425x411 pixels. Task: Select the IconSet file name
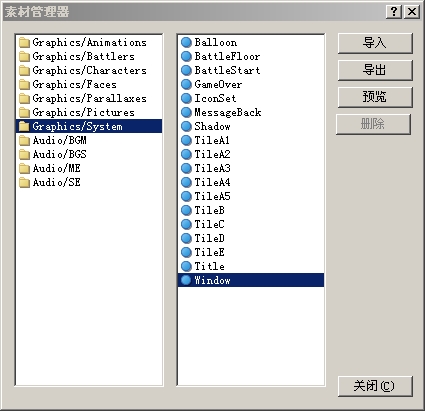[x=215, y=99]
